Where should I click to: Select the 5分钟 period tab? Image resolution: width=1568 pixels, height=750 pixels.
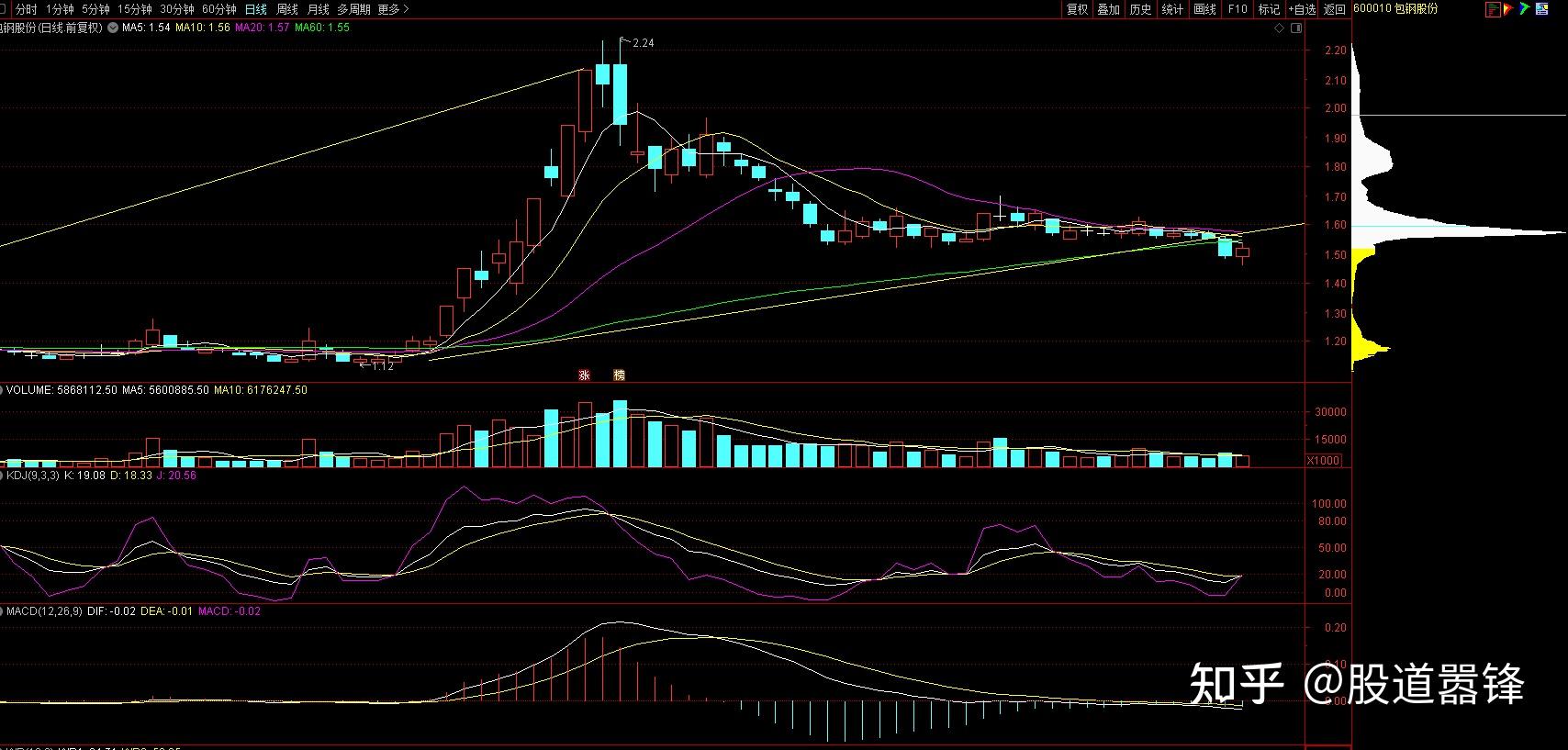95,9
